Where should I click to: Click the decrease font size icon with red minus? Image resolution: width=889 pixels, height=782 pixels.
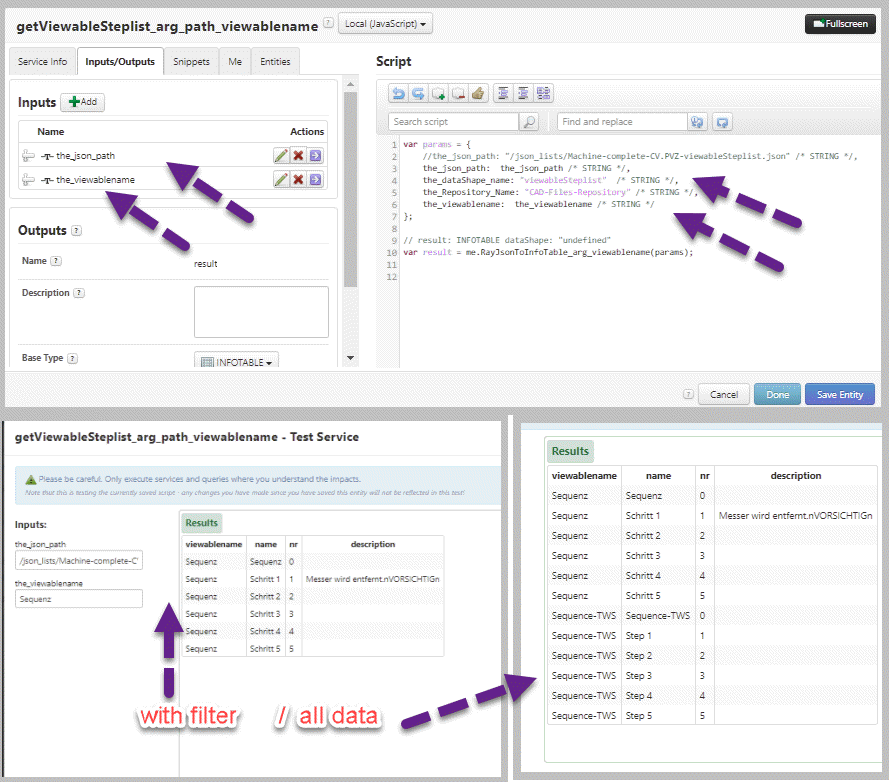tap(458, 93)
